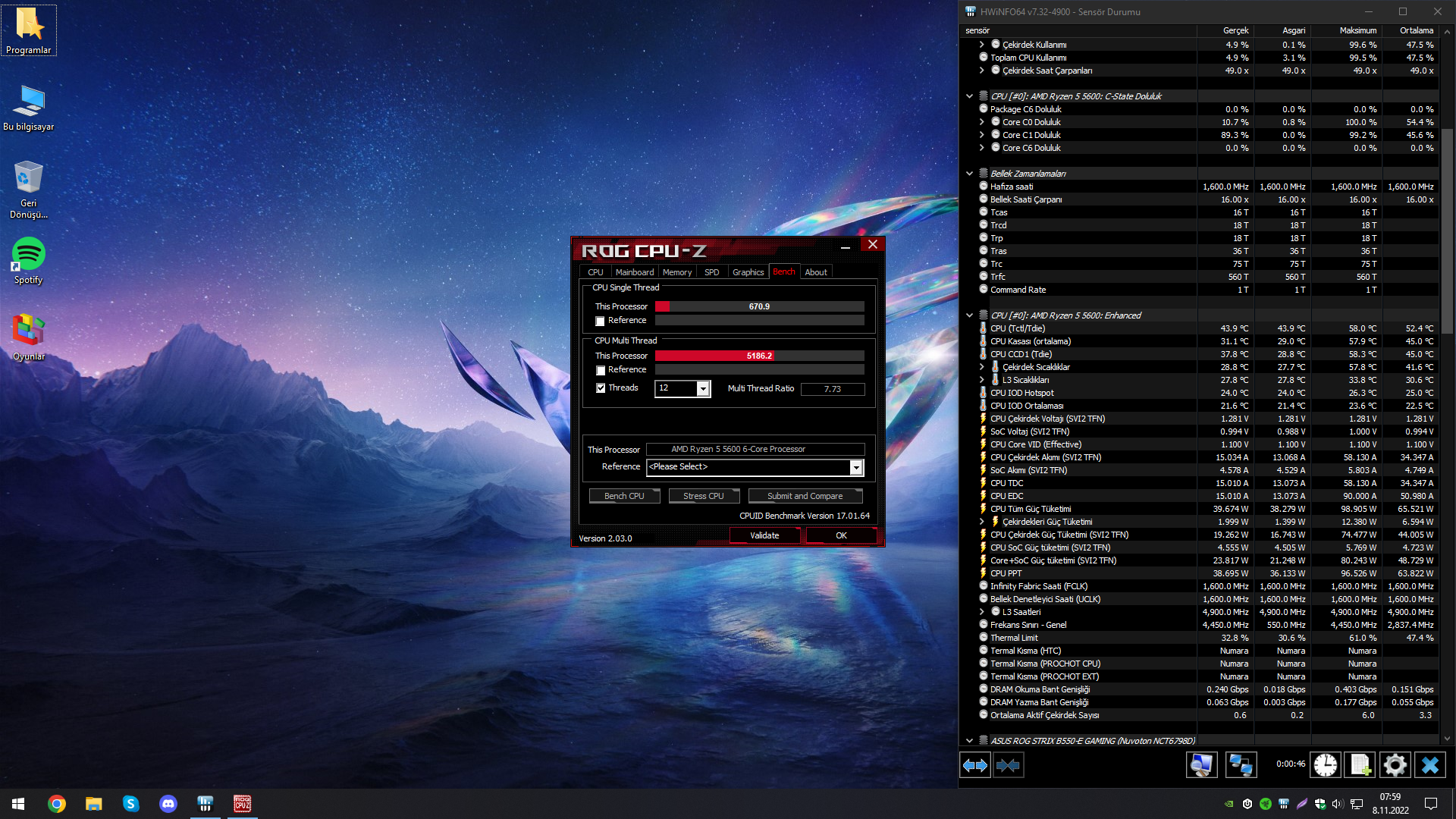
Task: Open HWiNFO remote network computers icon
Action: pos(1241,765)
